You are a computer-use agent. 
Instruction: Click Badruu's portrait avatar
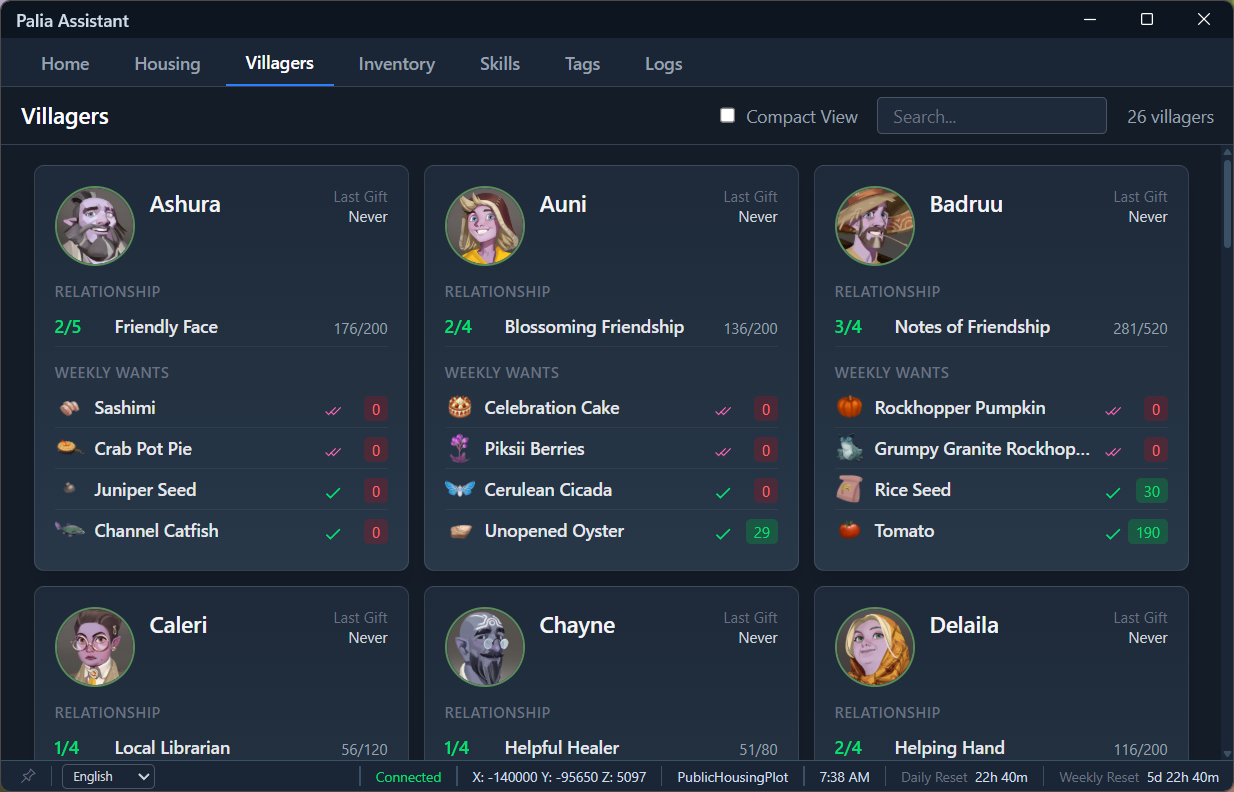pos(875,226)
